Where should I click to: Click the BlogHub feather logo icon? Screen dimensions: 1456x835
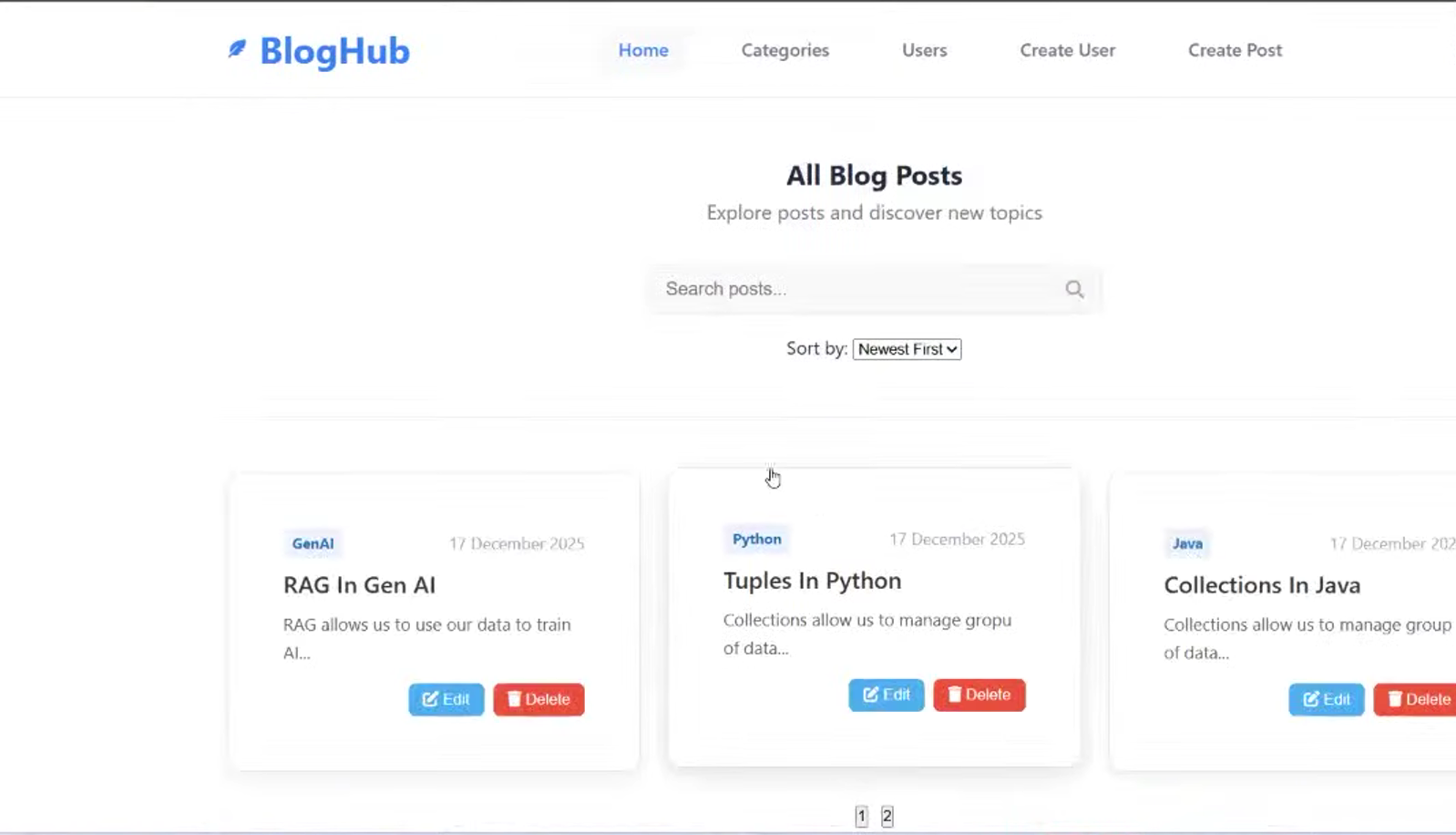point(237,48)
